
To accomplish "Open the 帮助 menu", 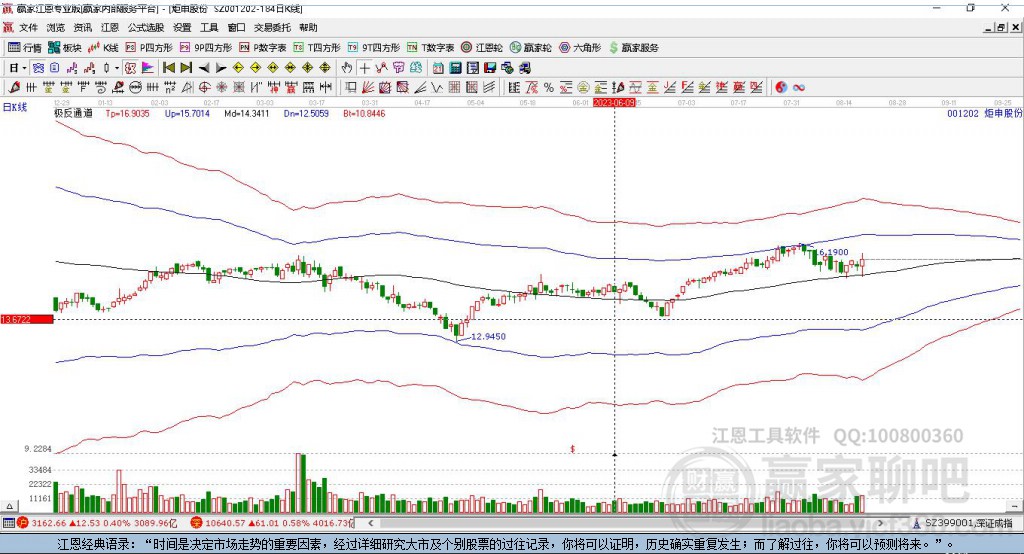I will click(x=308, y=27).
